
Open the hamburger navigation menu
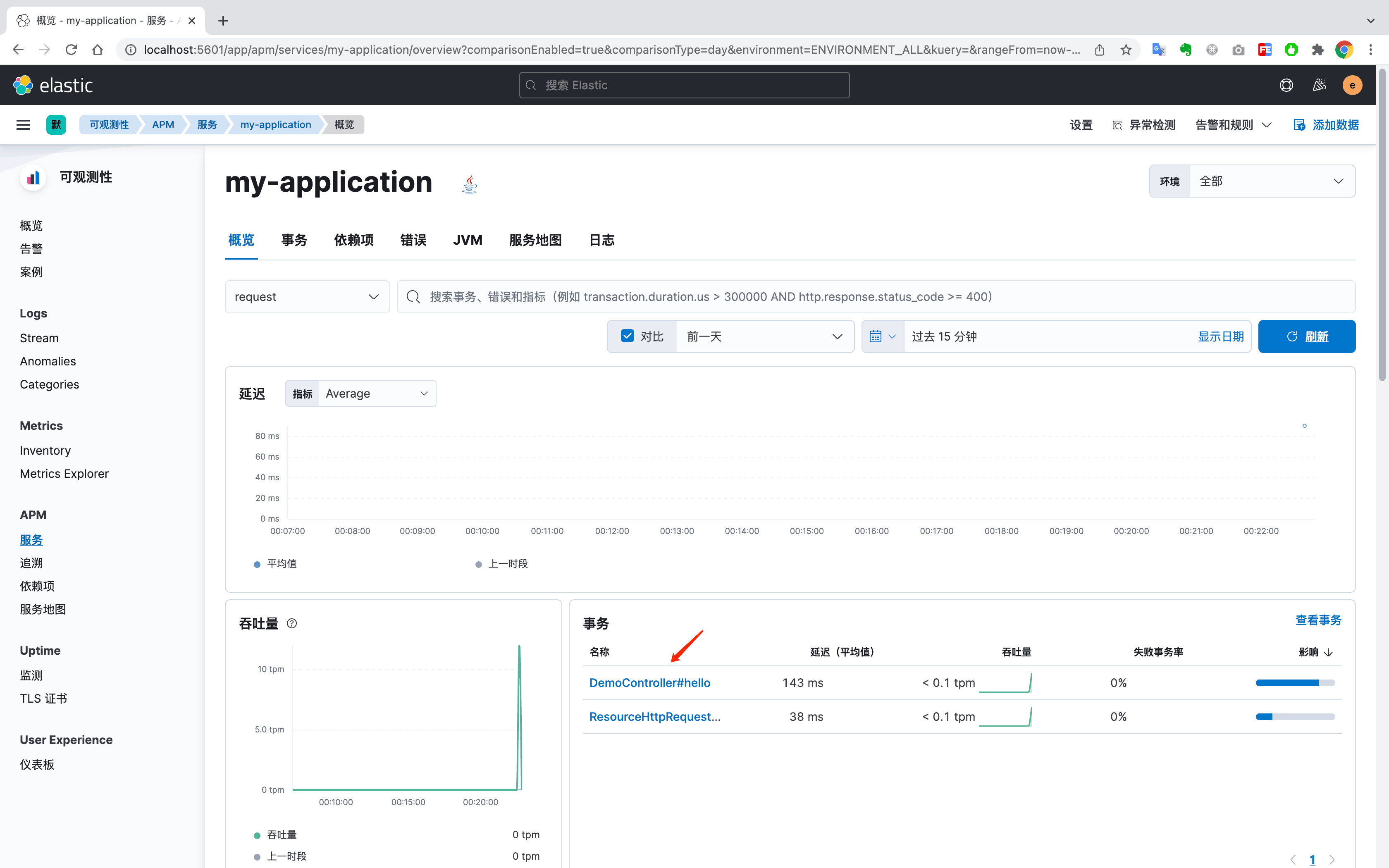point(23,124)
